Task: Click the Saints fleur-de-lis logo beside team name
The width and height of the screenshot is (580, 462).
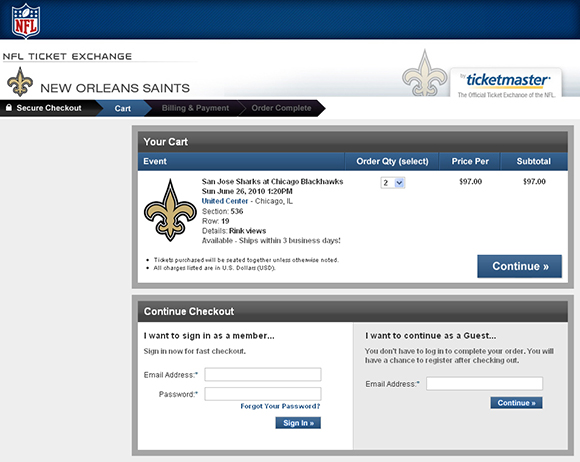Action: click(20, 81)
